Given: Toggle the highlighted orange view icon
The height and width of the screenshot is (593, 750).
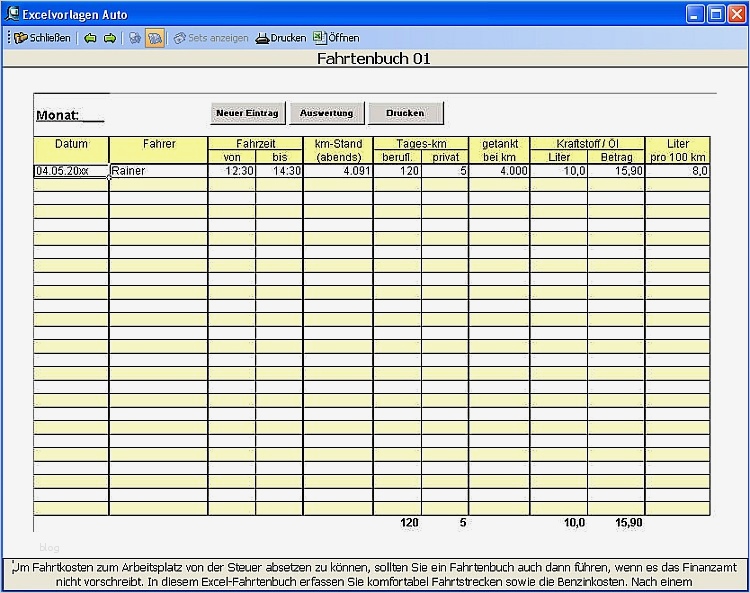Looking at the screenshot, I should click(x=154, y=38).
